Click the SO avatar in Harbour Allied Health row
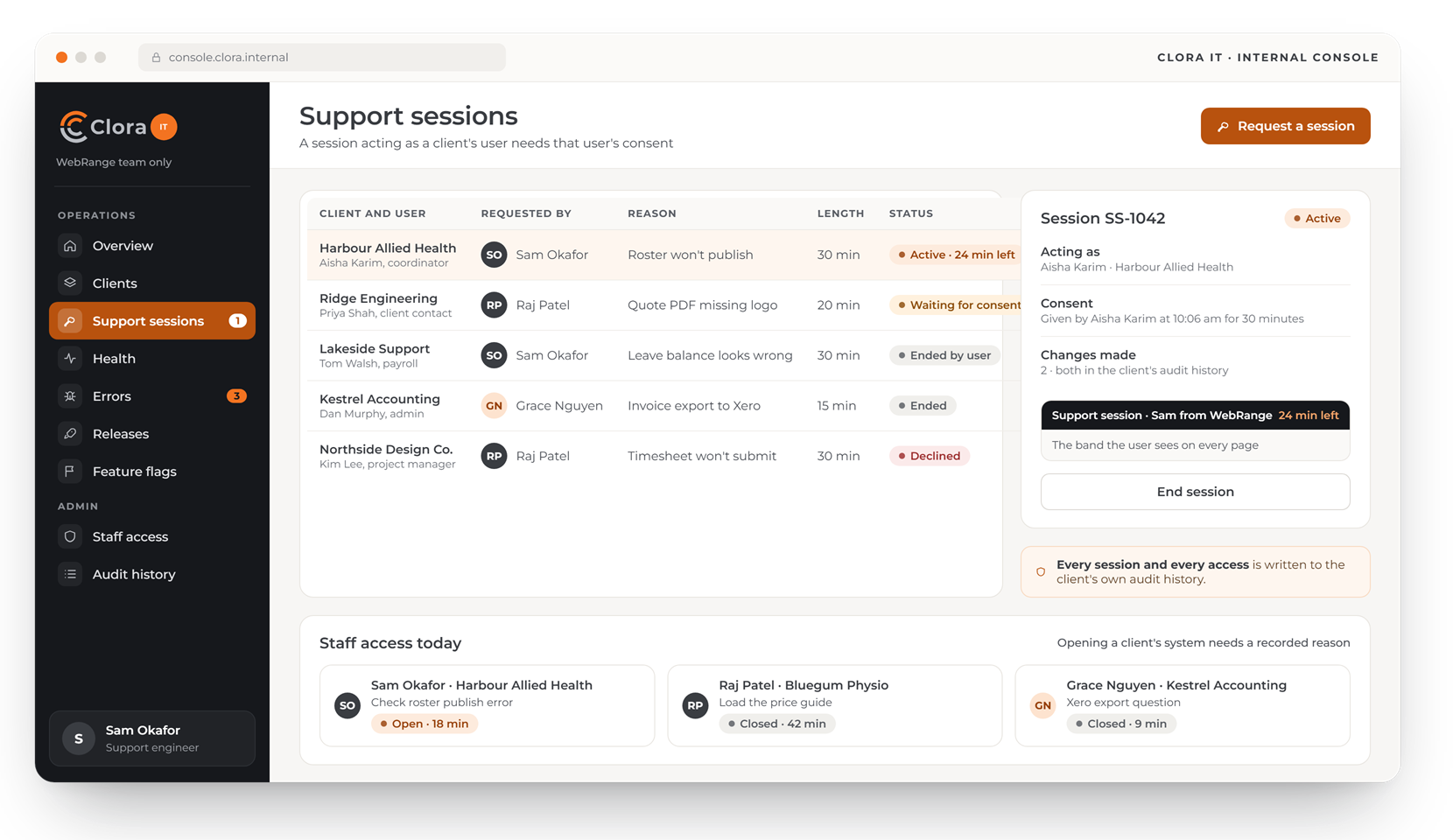 495,255
